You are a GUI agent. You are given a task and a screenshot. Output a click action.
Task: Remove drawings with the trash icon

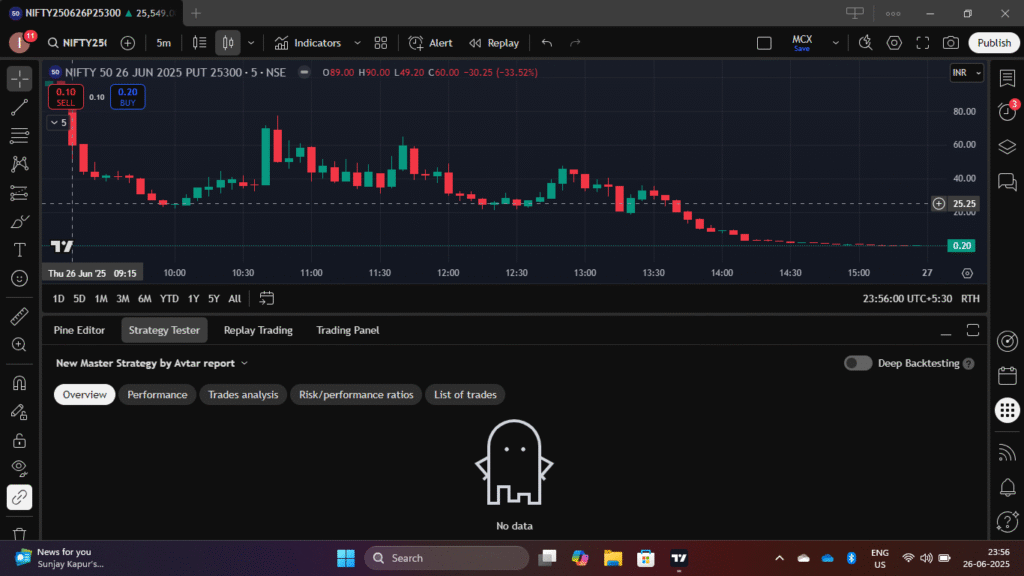coord(20,534)
